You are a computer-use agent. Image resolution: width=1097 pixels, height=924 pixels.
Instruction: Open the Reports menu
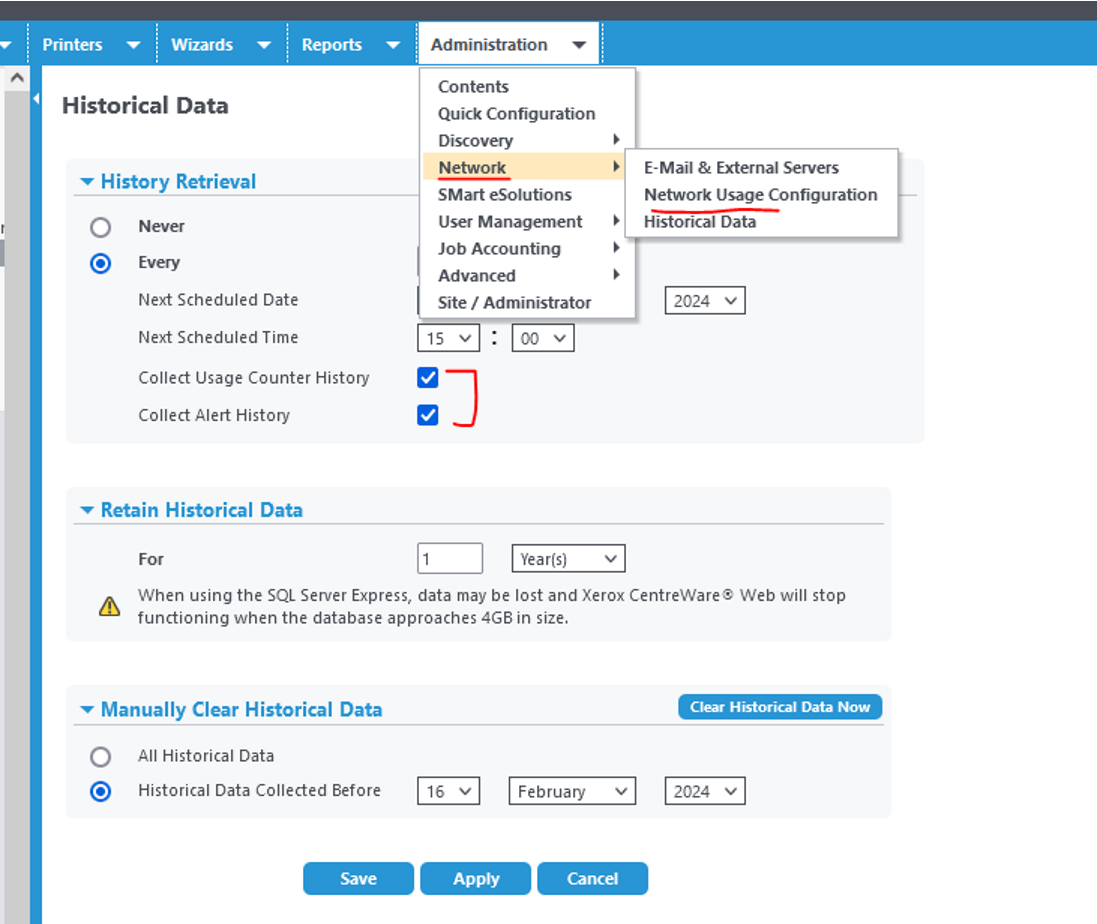(332, 43)
